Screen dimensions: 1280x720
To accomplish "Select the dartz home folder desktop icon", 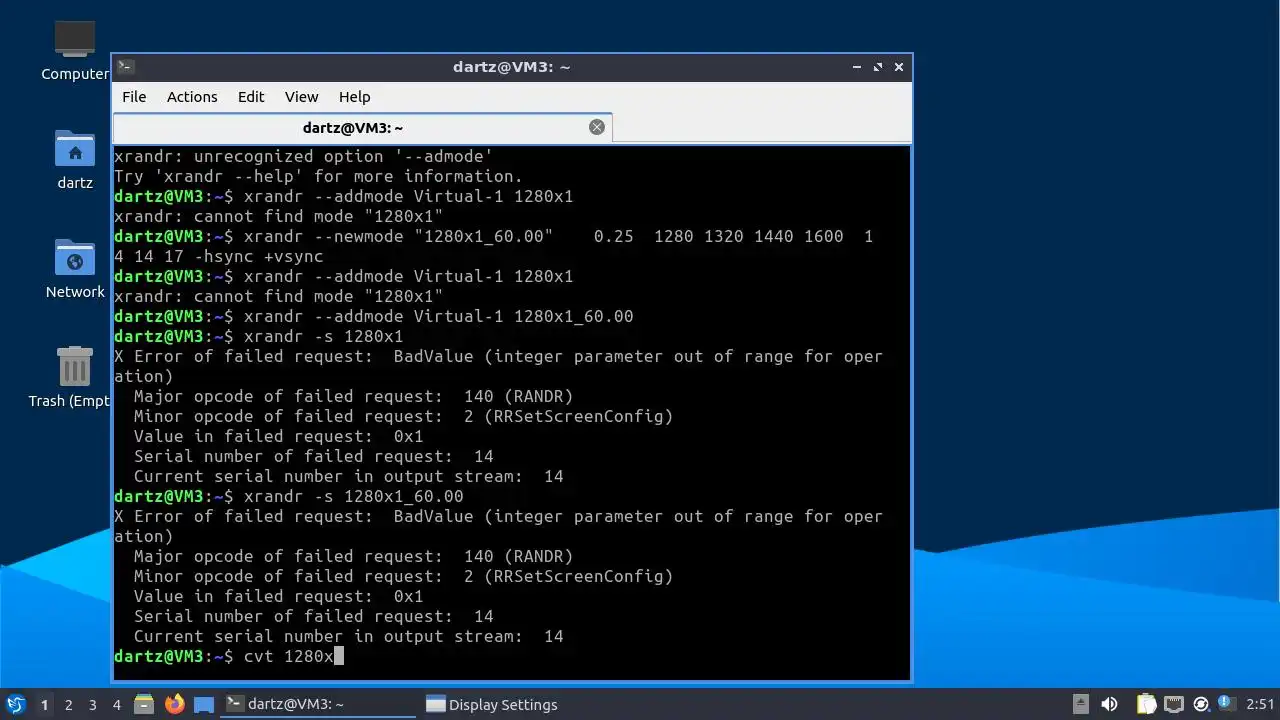I will click(x=75, y=159).
